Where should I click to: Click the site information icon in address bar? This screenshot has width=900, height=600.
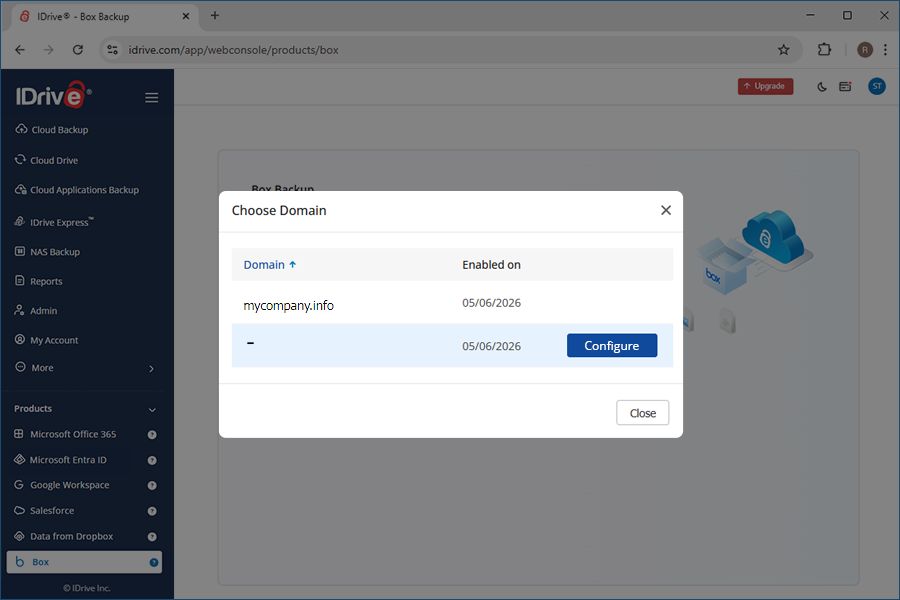pyautogui.click(x=112, y=50)
